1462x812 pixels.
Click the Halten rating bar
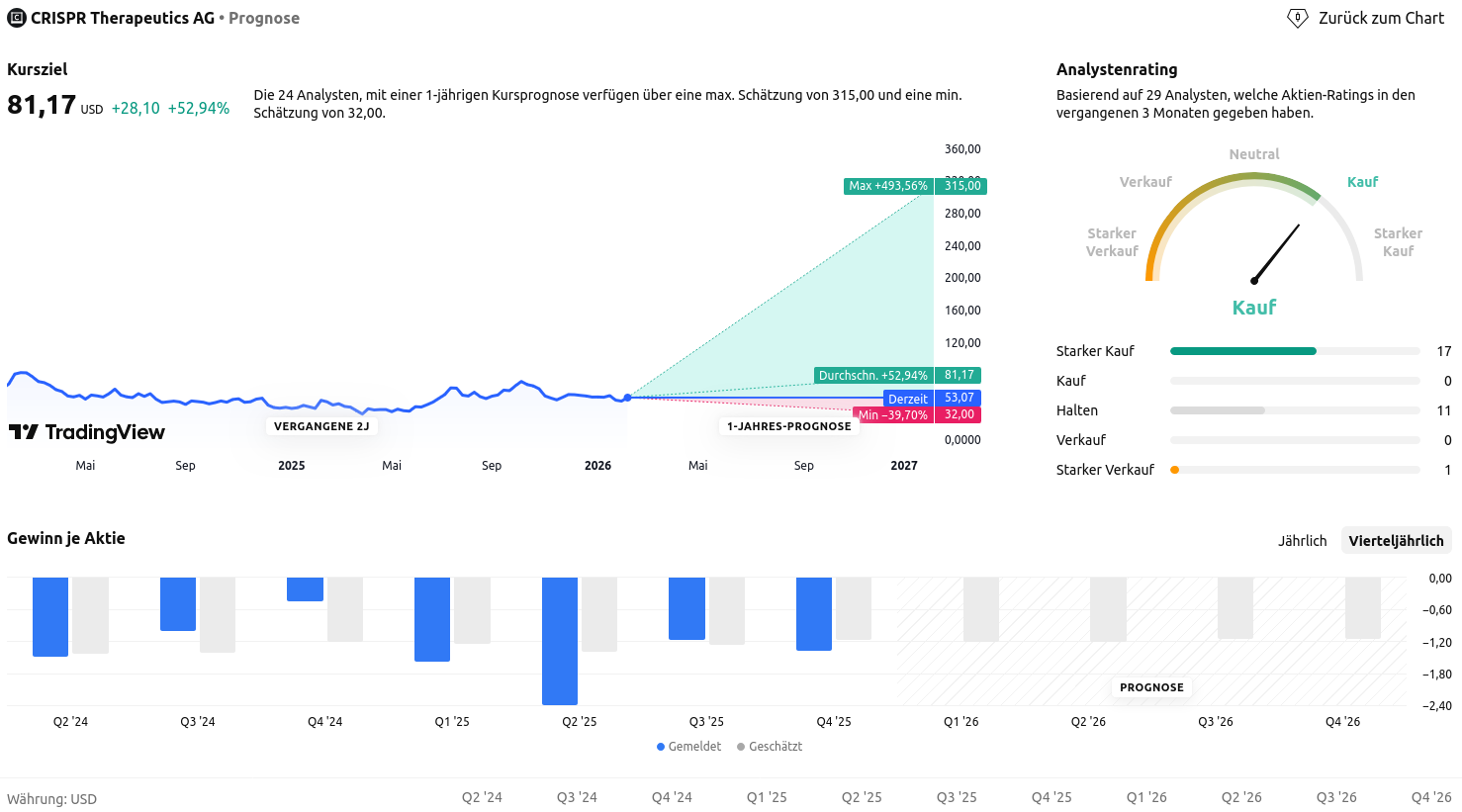pos(1217,410)
